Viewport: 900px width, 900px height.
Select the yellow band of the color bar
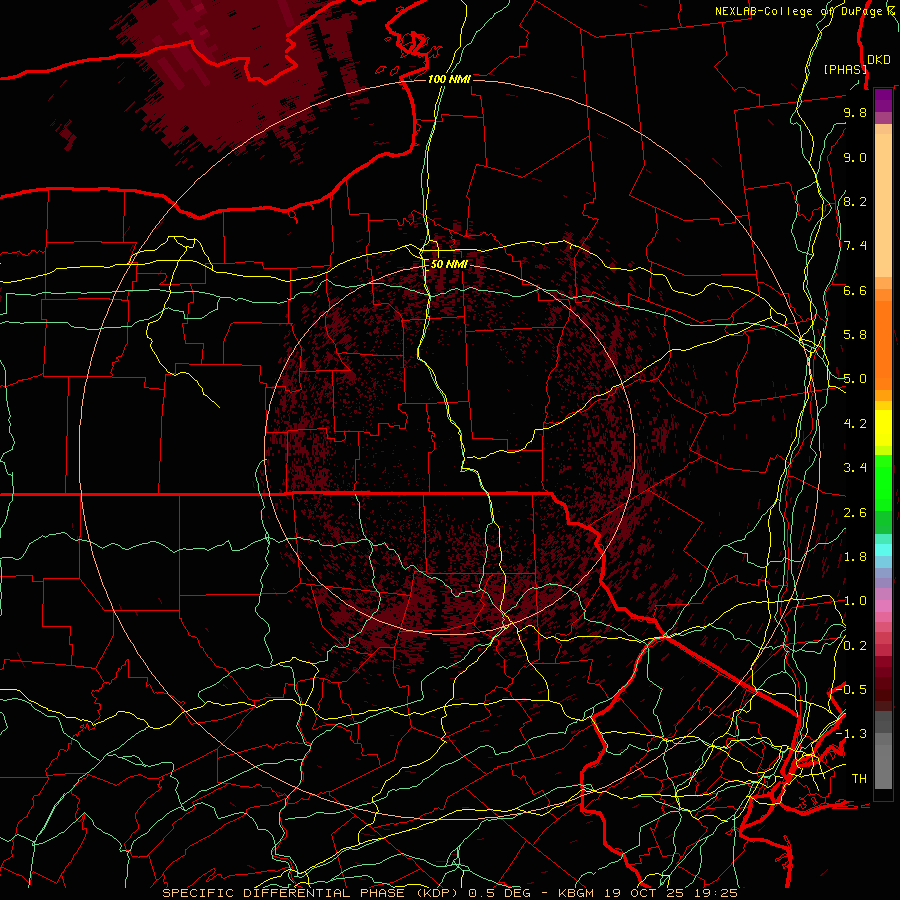coord(883,428)
